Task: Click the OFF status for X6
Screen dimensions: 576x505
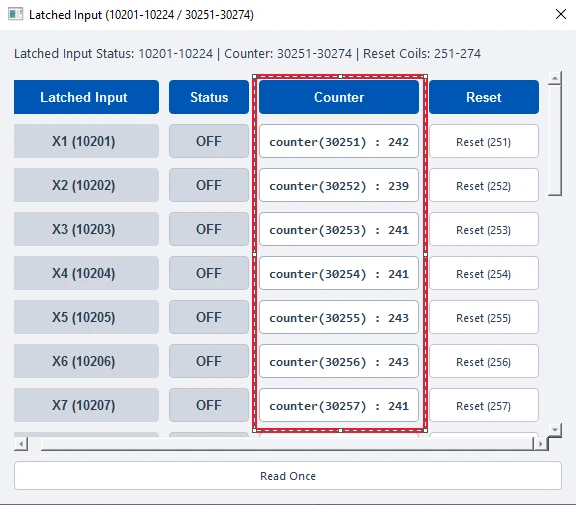Action: (x=209, y=362)
